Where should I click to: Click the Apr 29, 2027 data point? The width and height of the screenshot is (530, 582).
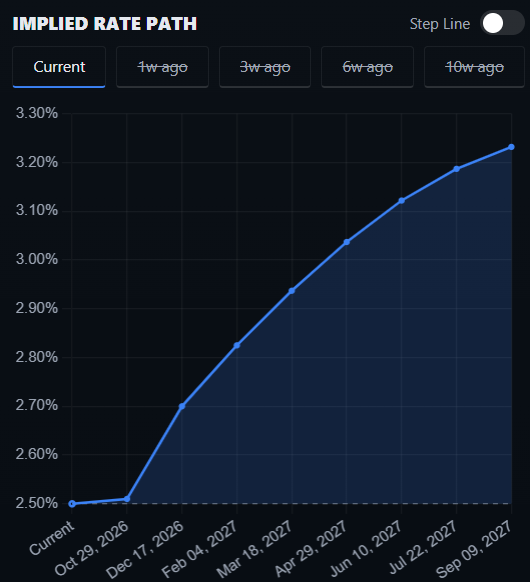pyautogui.click(x=347, y=242)
